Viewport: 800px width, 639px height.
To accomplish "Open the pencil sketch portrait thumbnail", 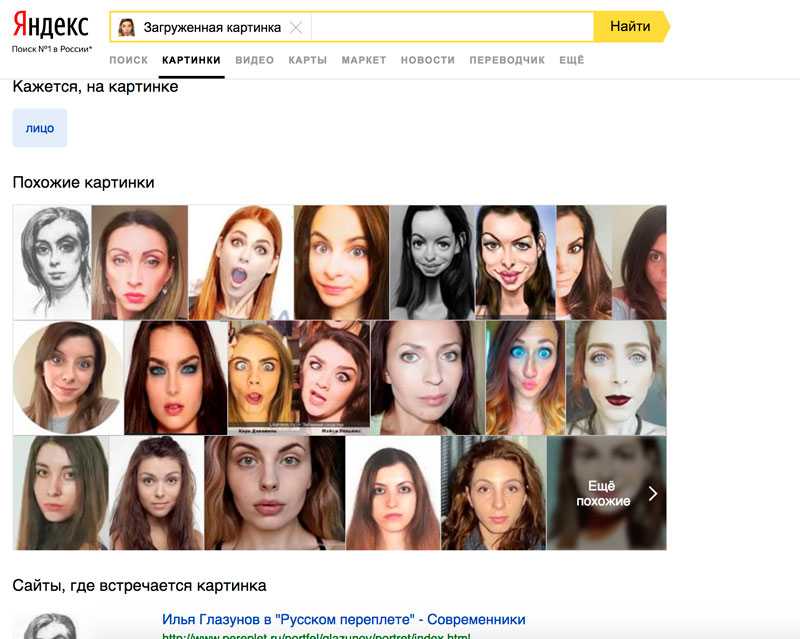I will pos(52,262).
